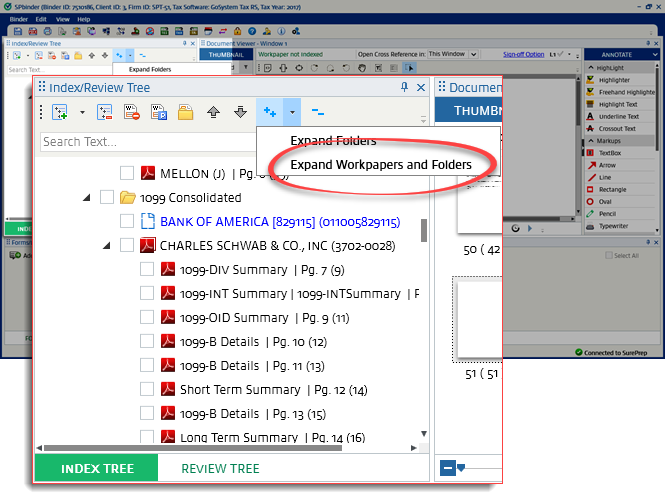Toggle the Select All checkbox
The image size is (665, 499).
coord(609,255)
